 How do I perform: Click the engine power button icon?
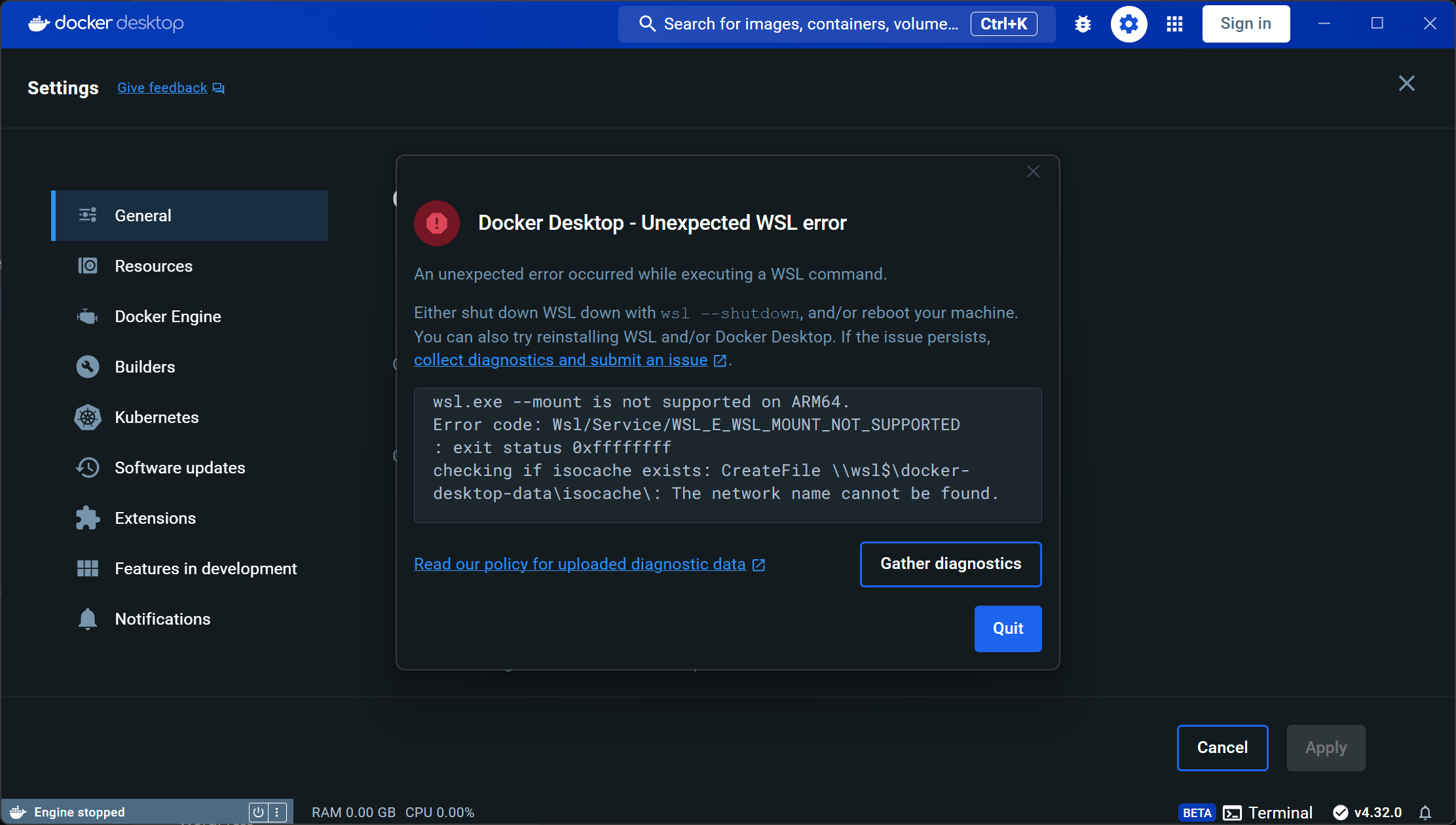pos(259,813)
